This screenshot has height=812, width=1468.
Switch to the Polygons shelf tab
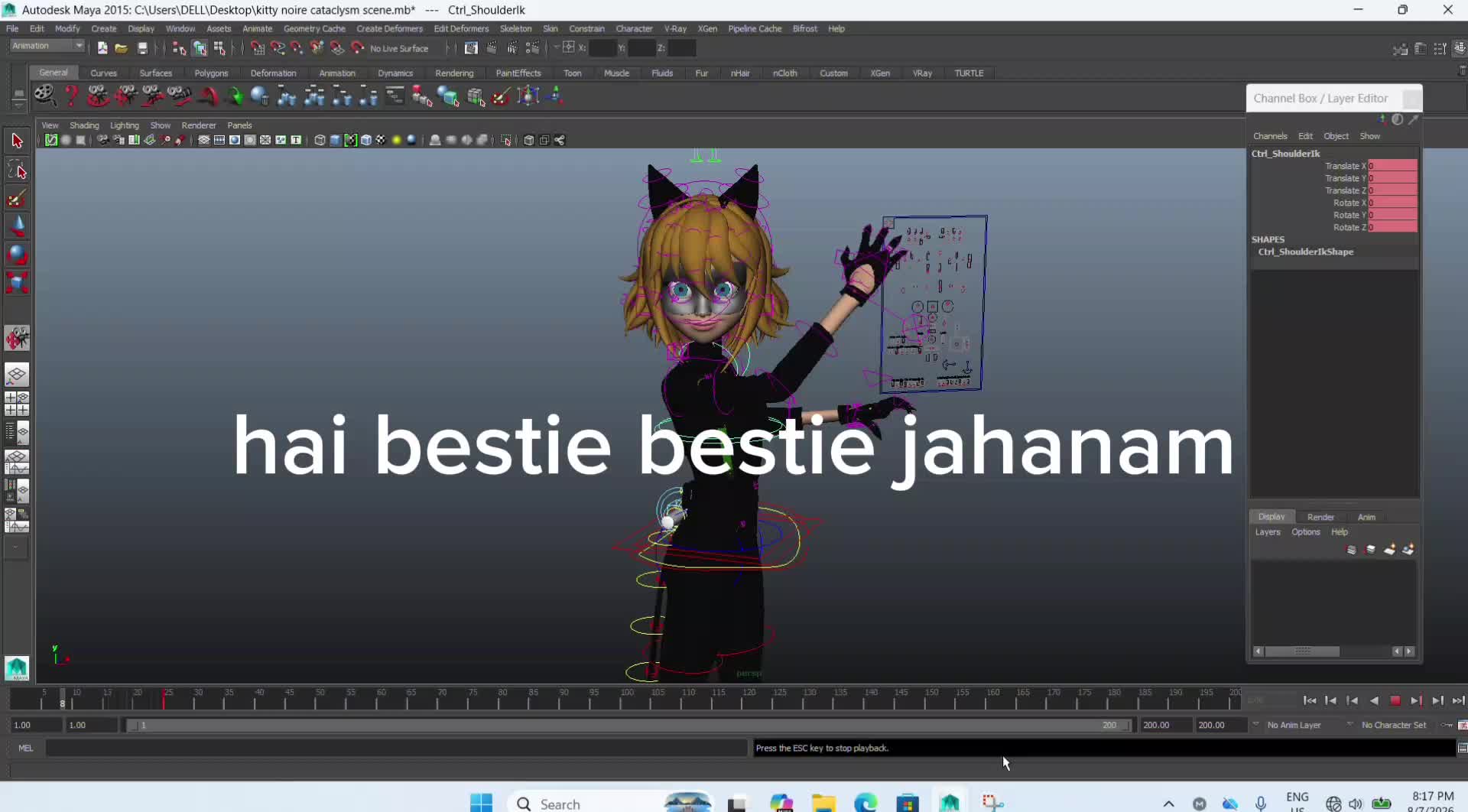coord(211,73)
